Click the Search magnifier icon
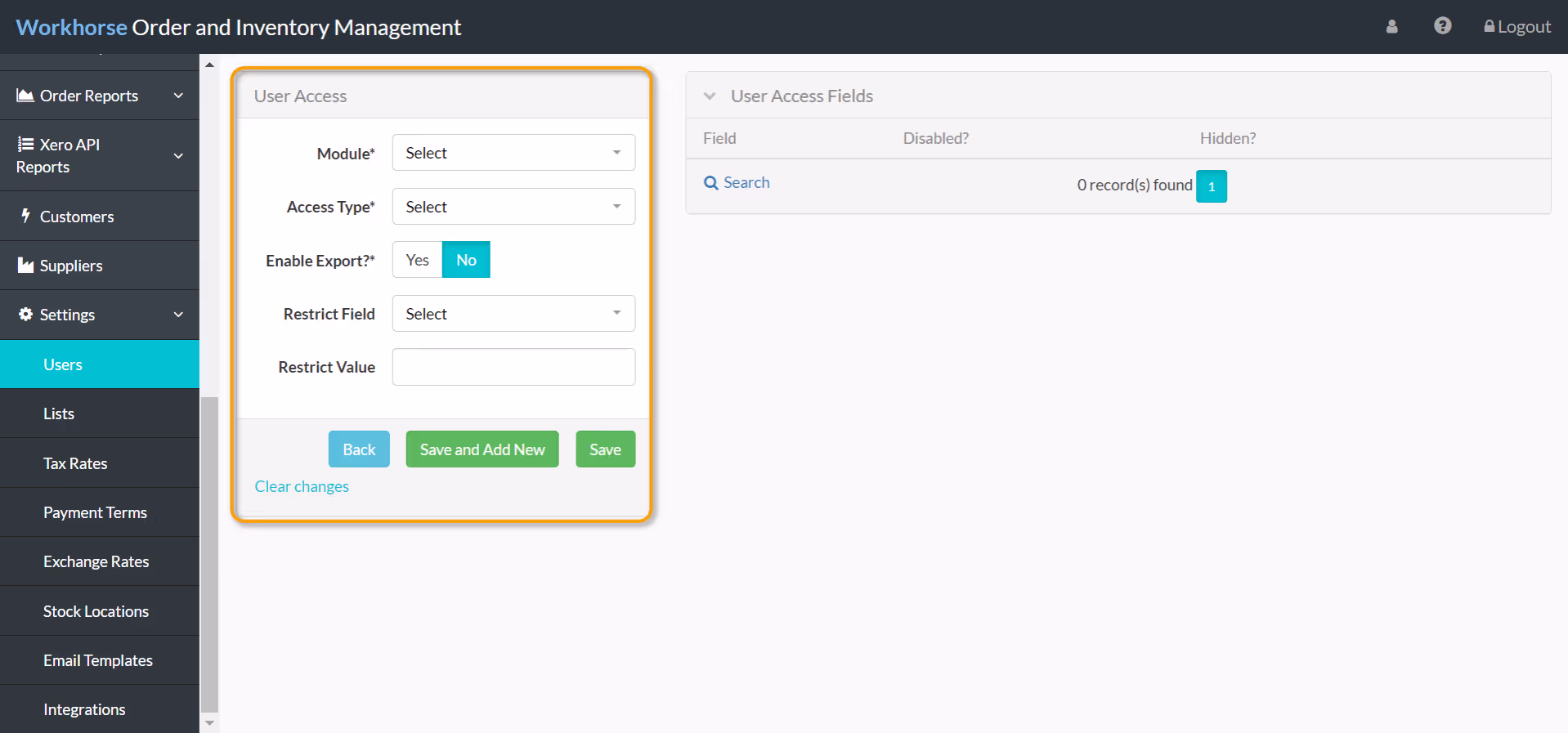1568x733 pixels. 710,183
